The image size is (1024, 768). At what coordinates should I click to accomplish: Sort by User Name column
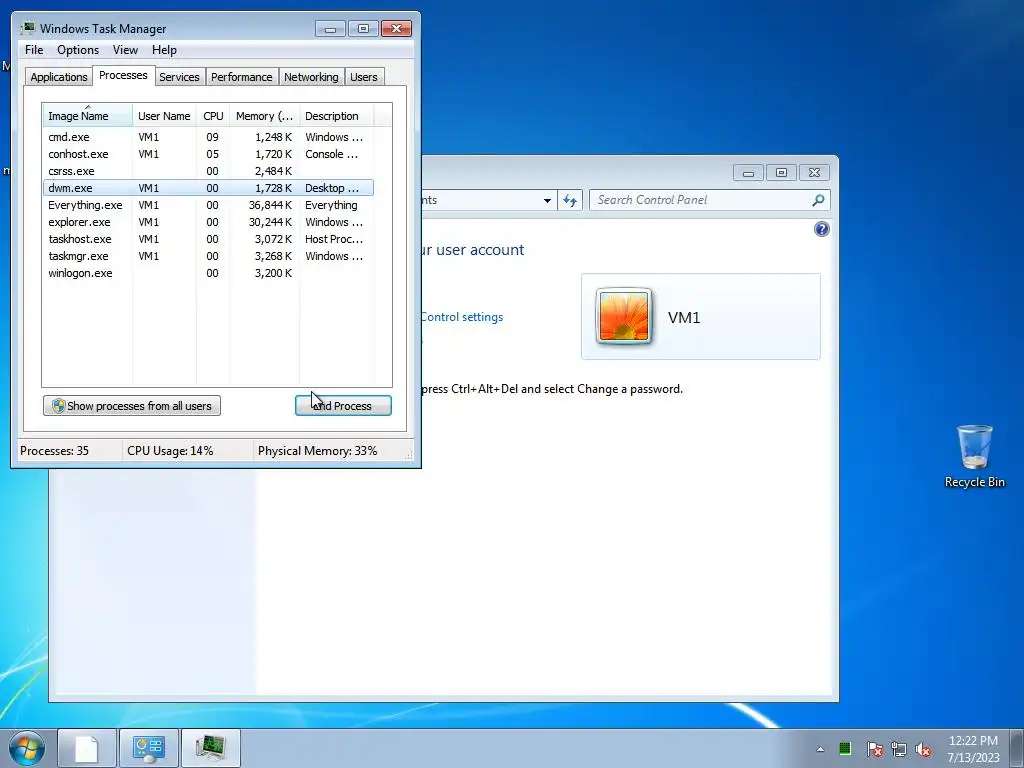[165, 116]
